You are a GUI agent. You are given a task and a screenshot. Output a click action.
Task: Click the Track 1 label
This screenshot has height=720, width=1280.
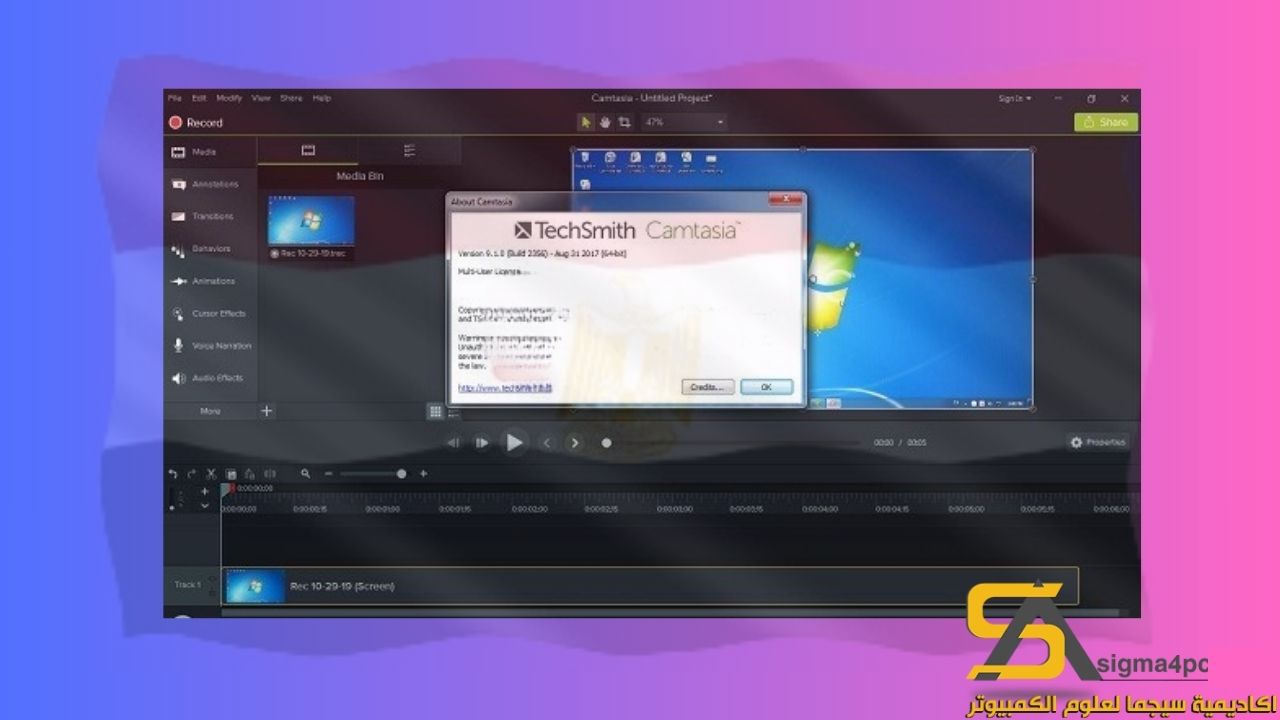click(187, 585)
